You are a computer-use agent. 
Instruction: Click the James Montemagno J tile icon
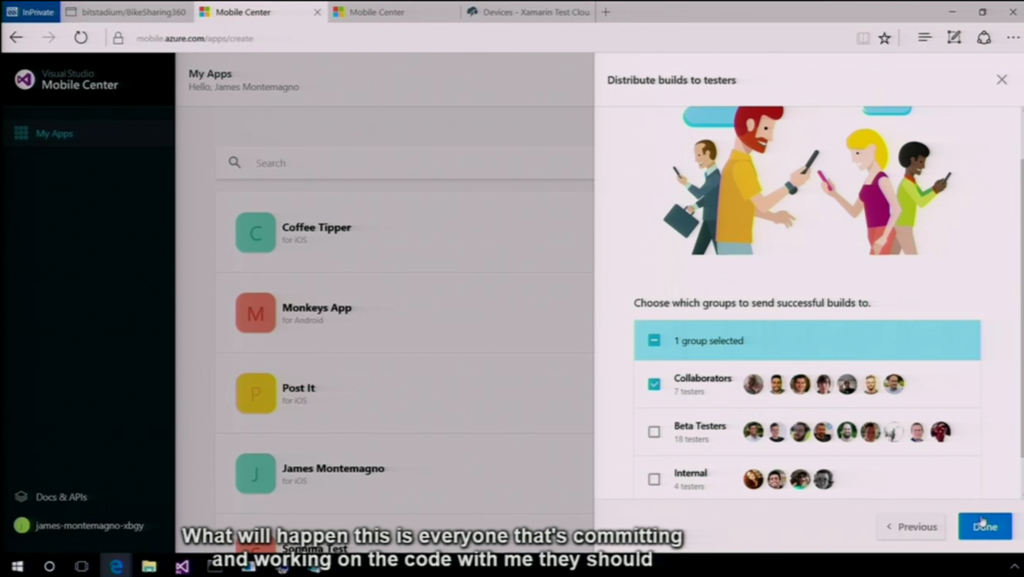coord(255,473)
